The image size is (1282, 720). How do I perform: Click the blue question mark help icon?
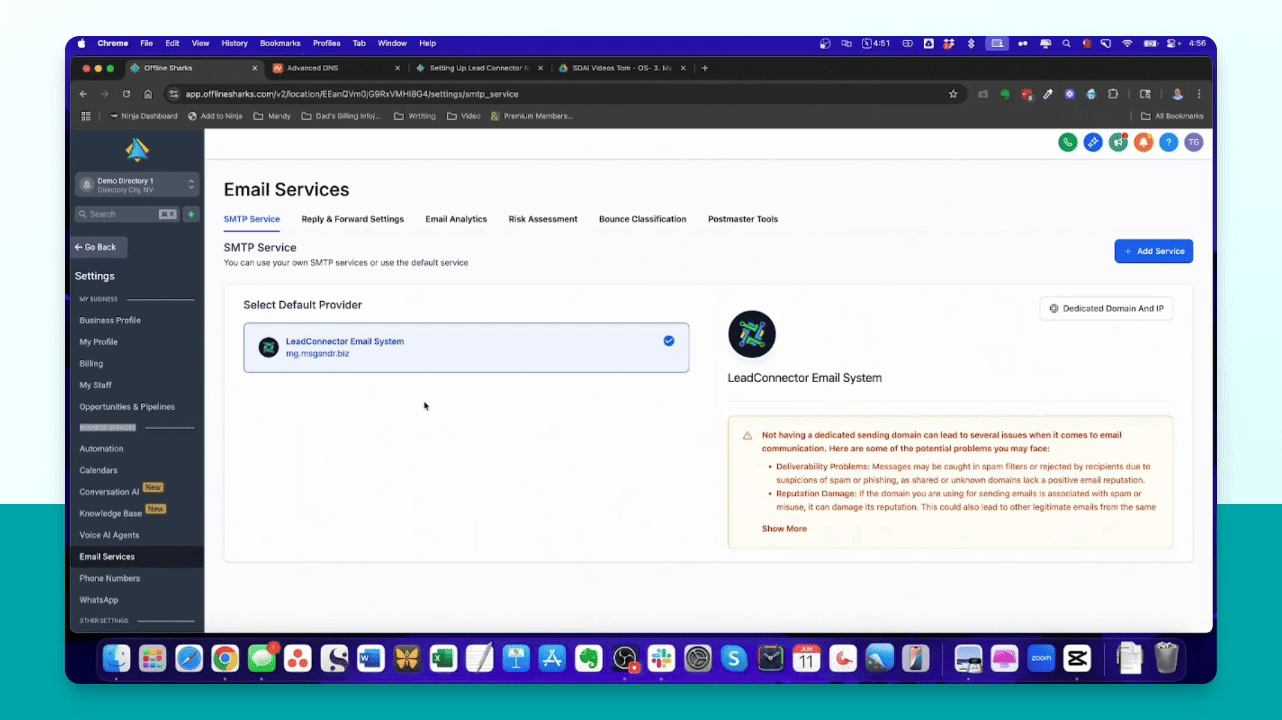click(x=1168, y=142)
